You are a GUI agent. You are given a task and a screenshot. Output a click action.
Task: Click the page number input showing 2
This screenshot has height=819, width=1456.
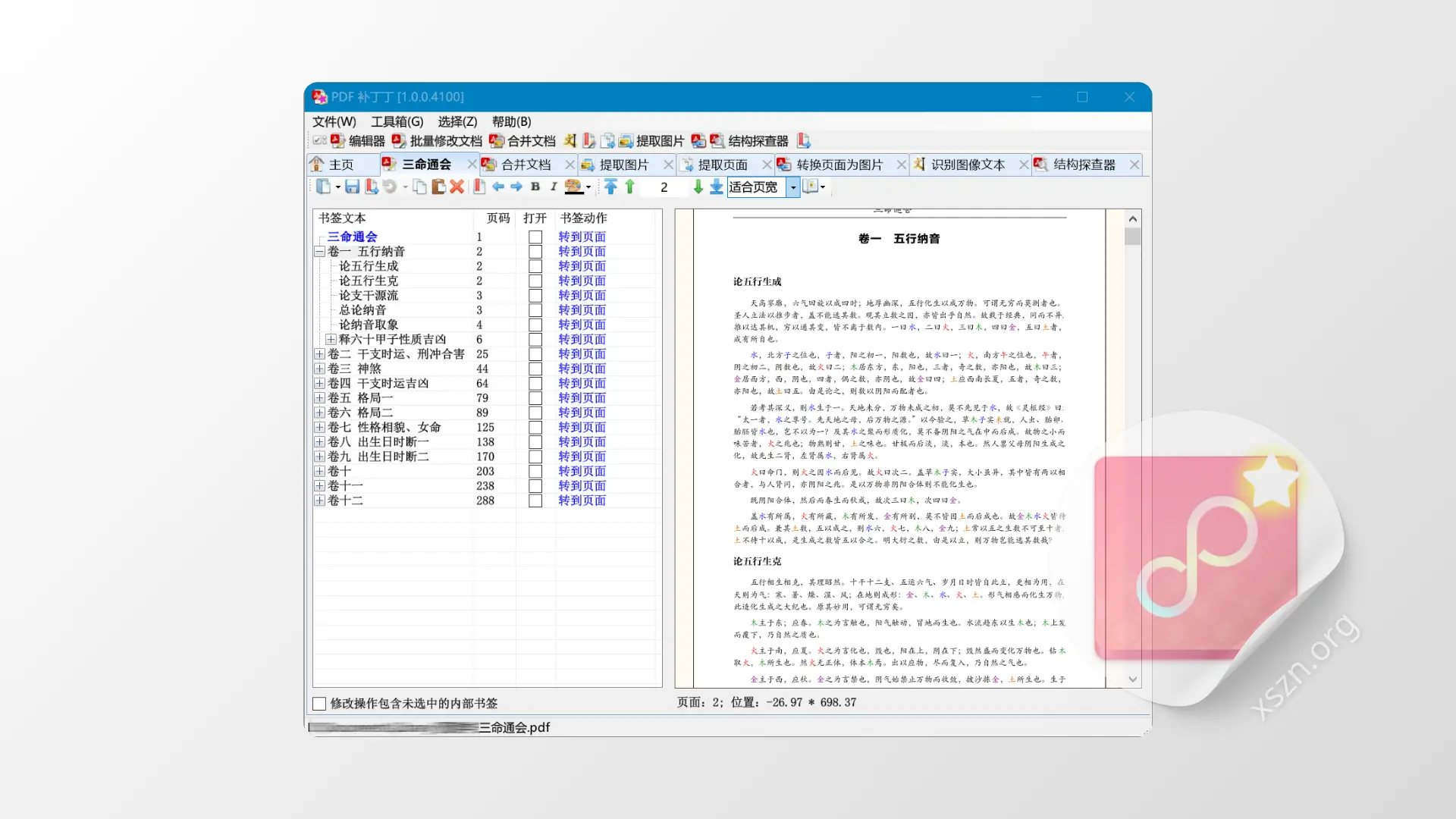click(x=664, y=187)
